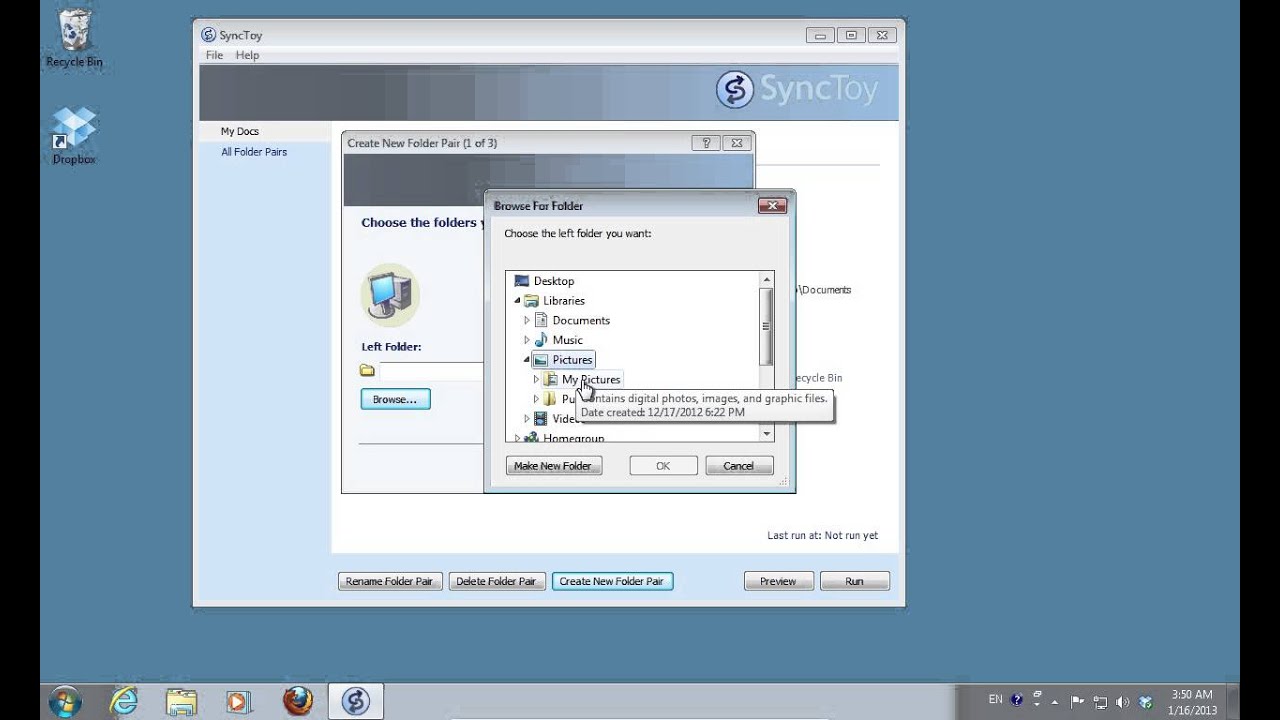The image size is (1280, 720).
Task: Launch Internet Explorer from taskbar
Action: click(124, 701)
